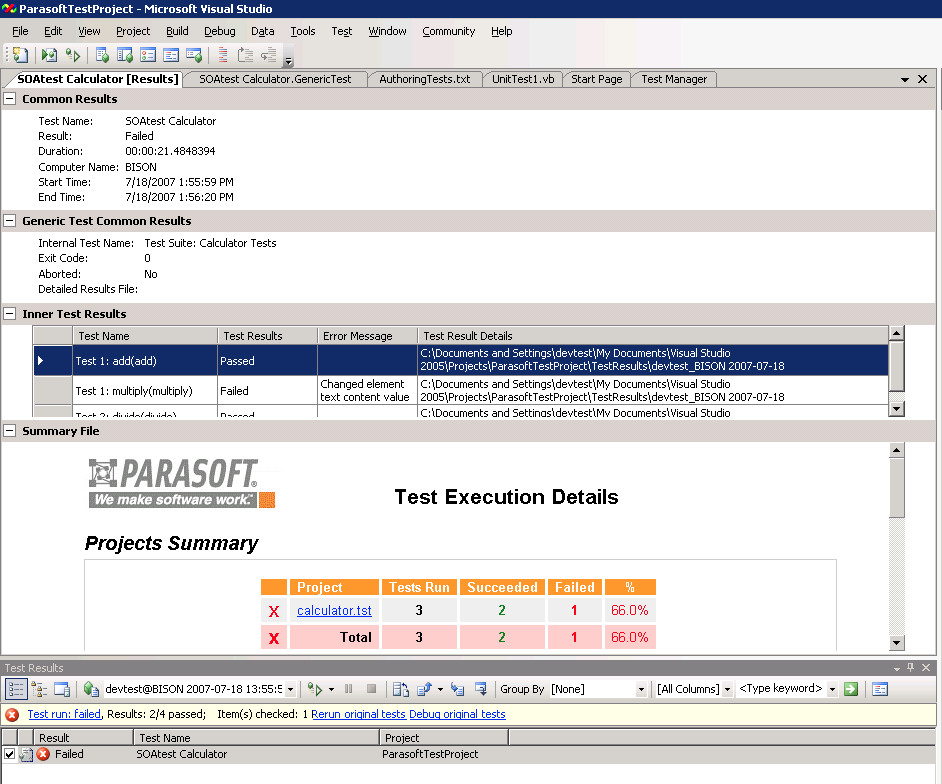Open the Code Coverage Results window icon
This screenshot has width=942, height=784.
coord(171,55)
